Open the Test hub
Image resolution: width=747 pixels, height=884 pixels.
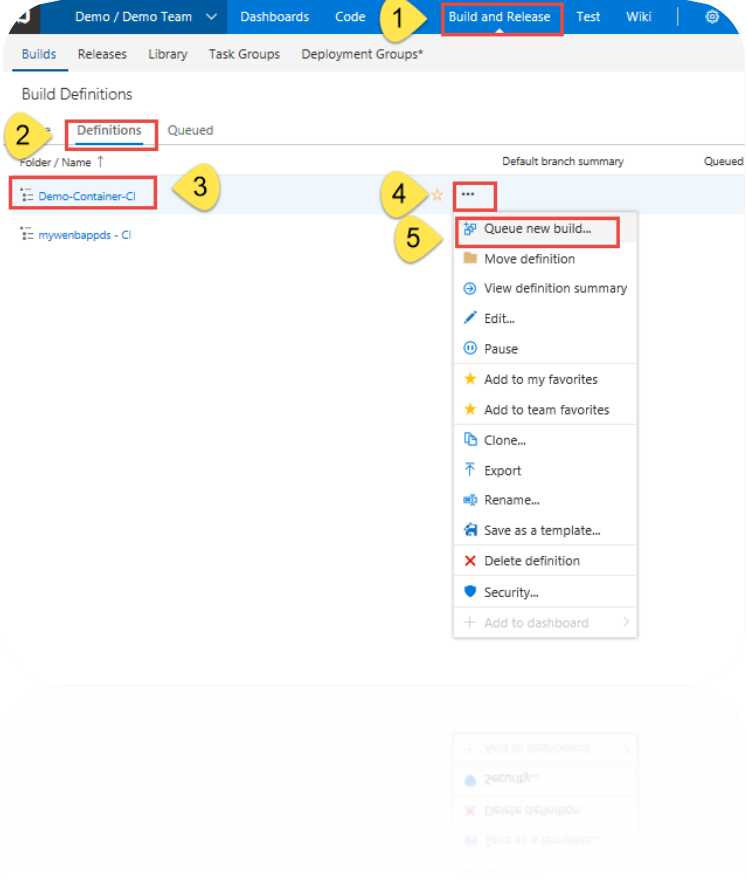coord(588,17)
